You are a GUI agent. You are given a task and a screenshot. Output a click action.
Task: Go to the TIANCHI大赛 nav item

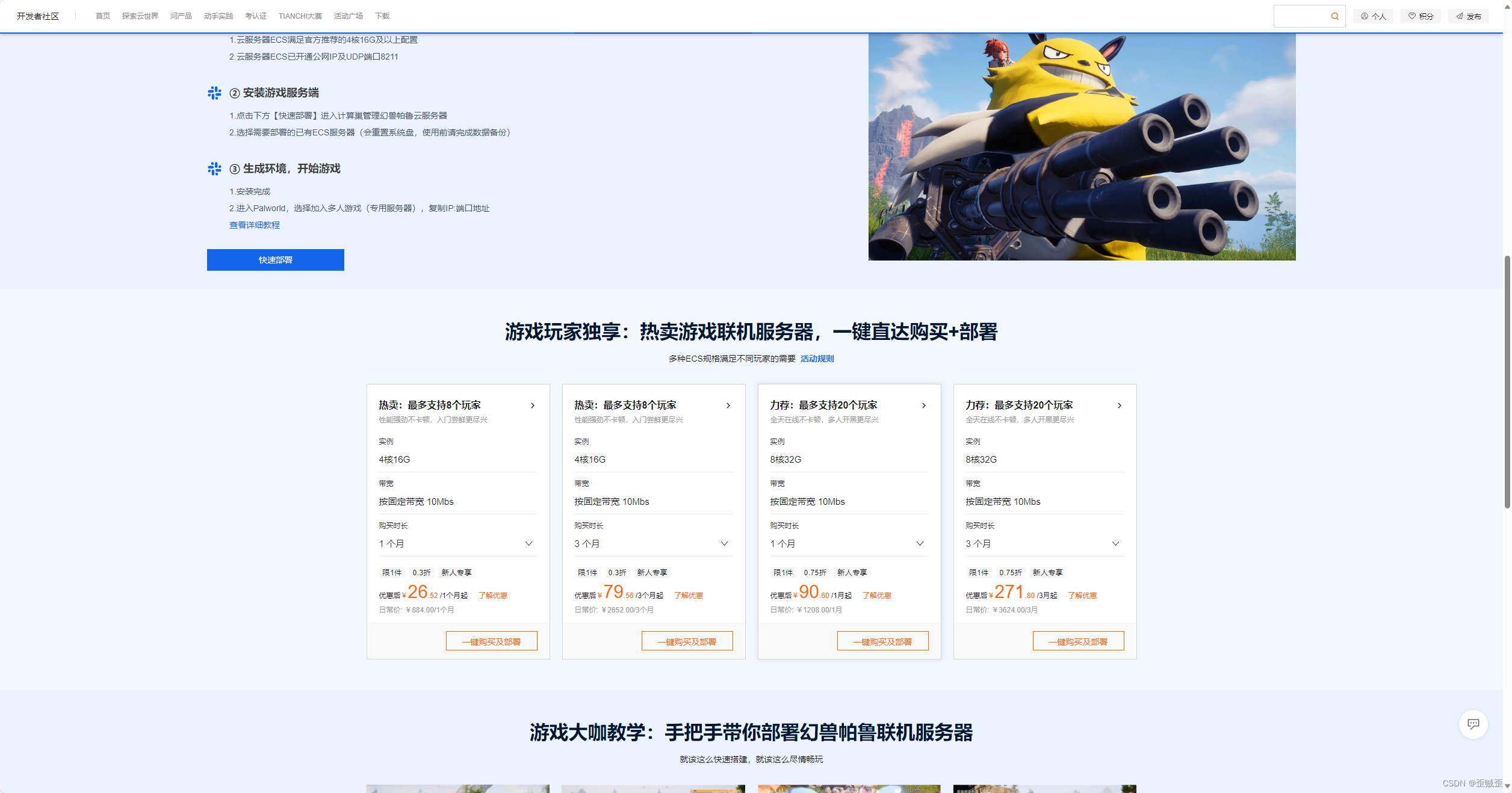pos(300,16)
